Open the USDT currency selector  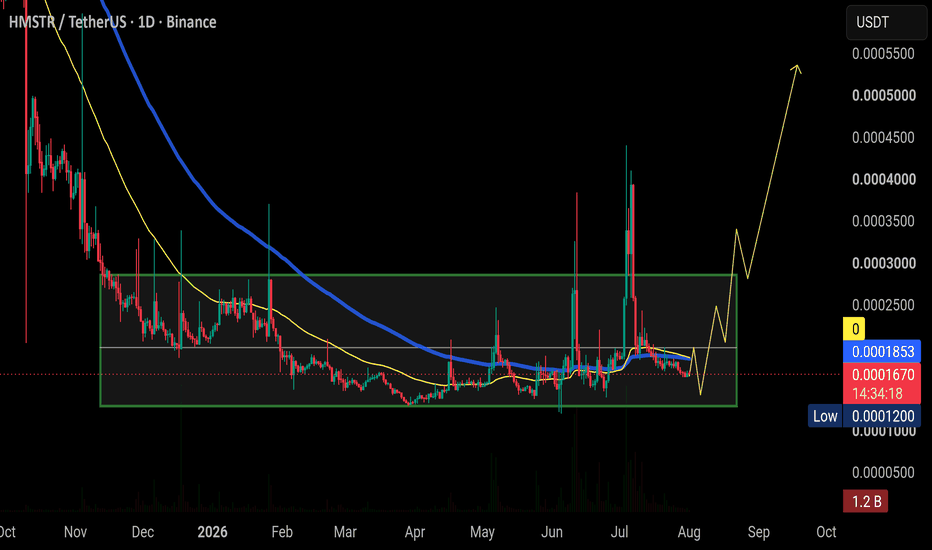pos(886,23)
